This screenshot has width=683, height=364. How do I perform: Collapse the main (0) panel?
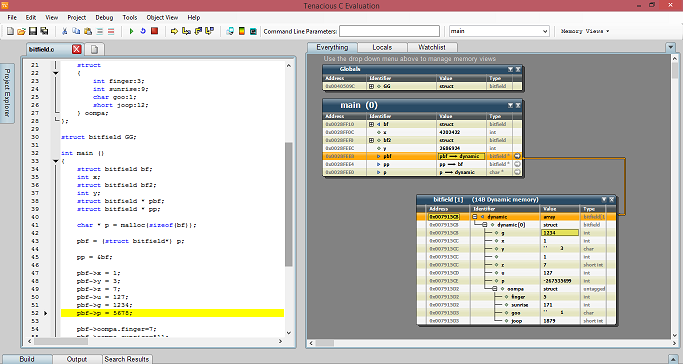[510, 105]
